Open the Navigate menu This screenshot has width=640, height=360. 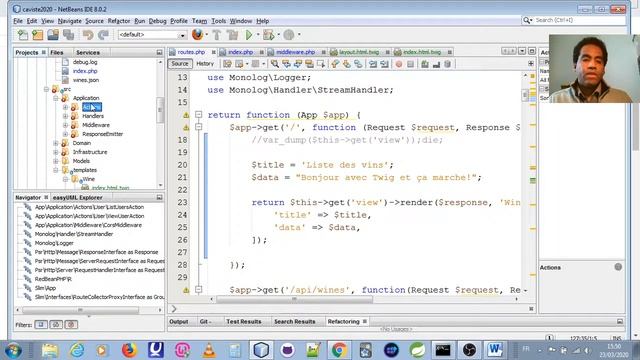pyautogui.click(x=69, y=21)
